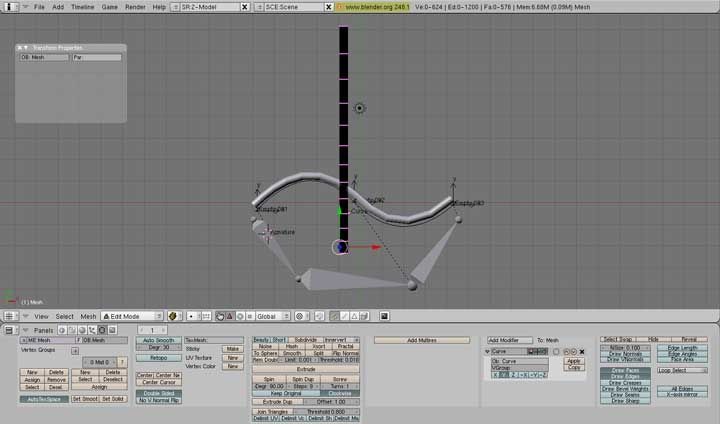Open the Script context panel icon
Viewport: 720px width, 424px height.
(x=72, y=330)
